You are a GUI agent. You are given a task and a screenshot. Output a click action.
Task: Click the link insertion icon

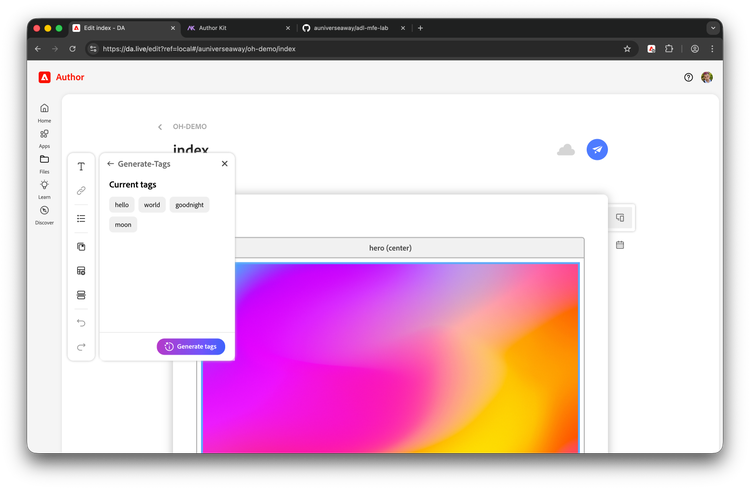pos(81,190)
